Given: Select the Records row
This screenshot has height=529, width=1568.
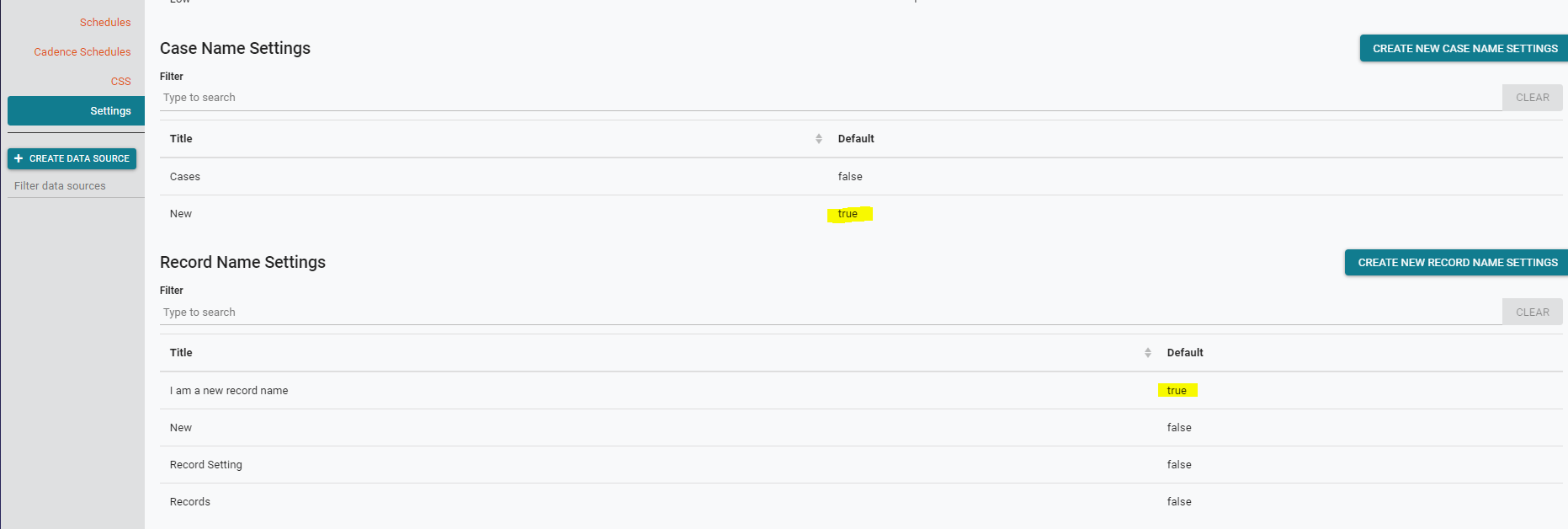Looking at the screenshot, I should click(190, 502).
